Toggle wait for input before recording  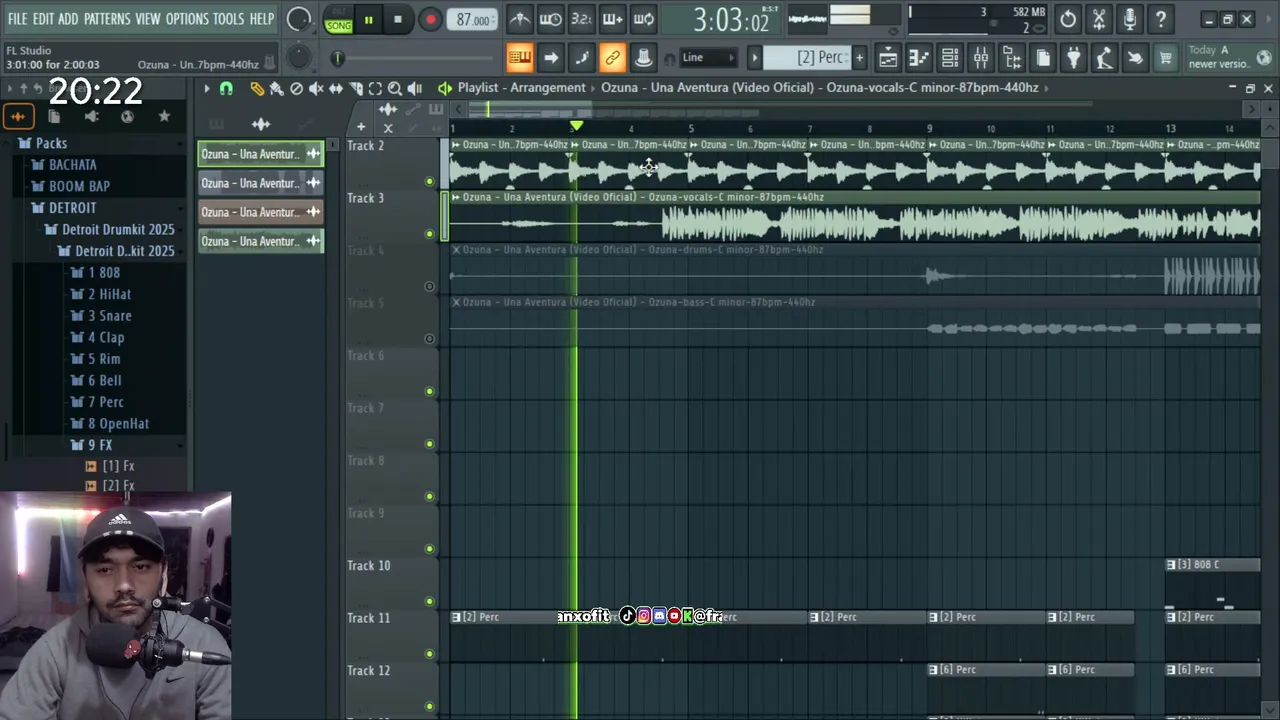click(551, 19)
